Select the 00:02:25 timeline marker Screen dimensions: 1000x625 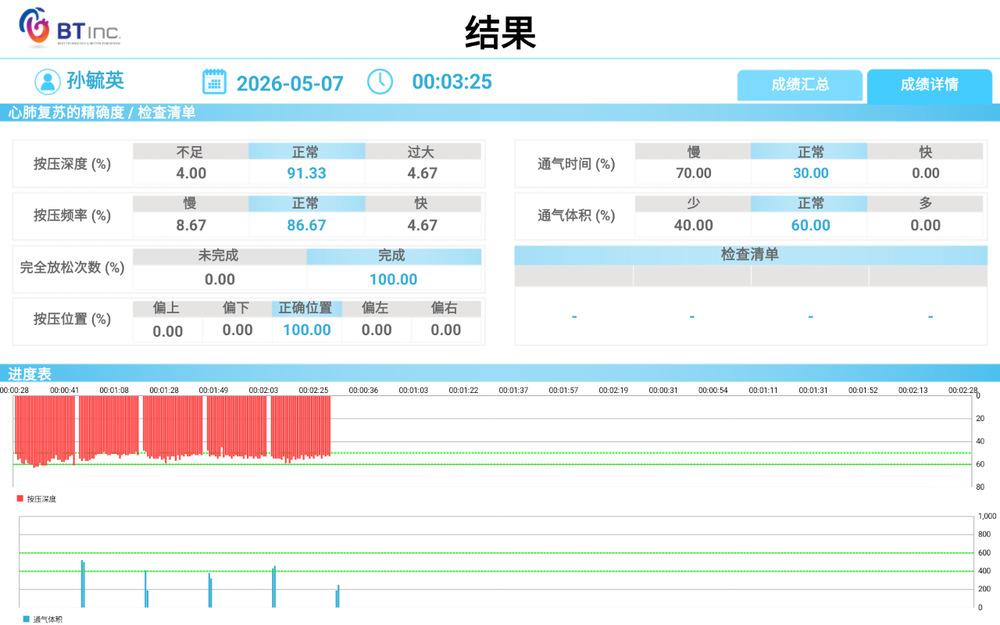pos(313,390)
